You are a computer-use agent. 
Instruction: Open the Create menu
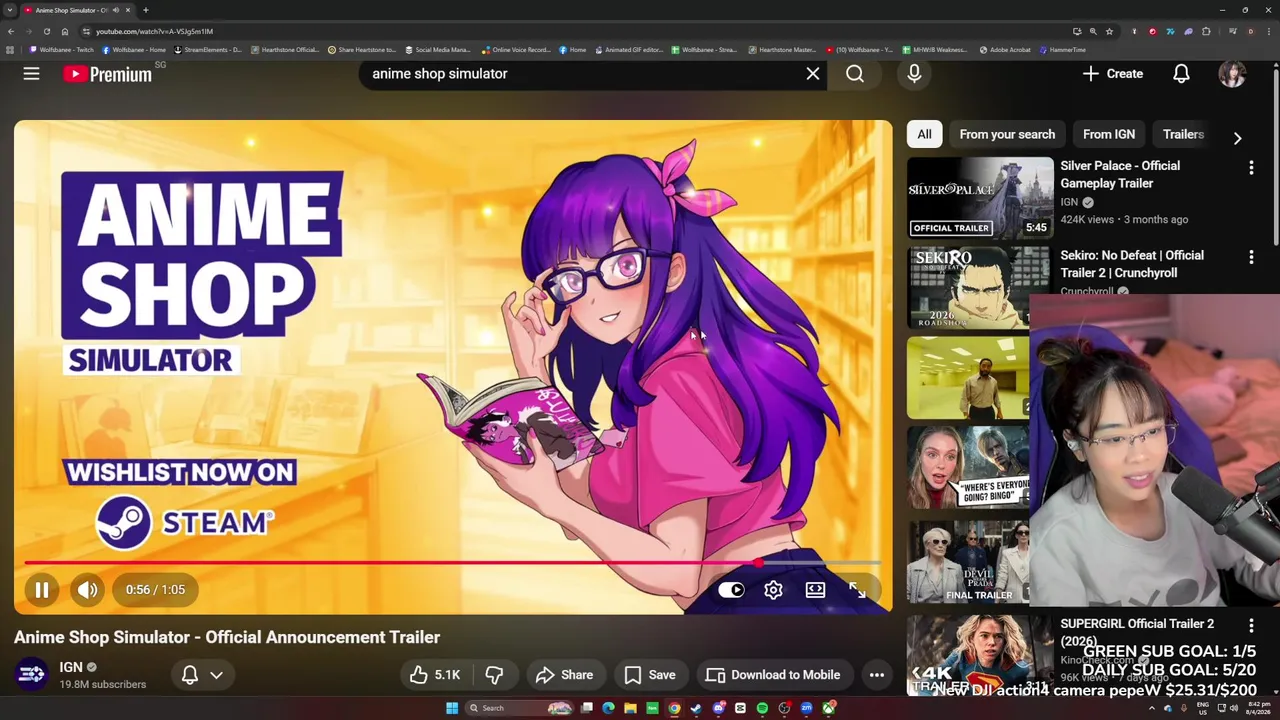point(1112,73)
